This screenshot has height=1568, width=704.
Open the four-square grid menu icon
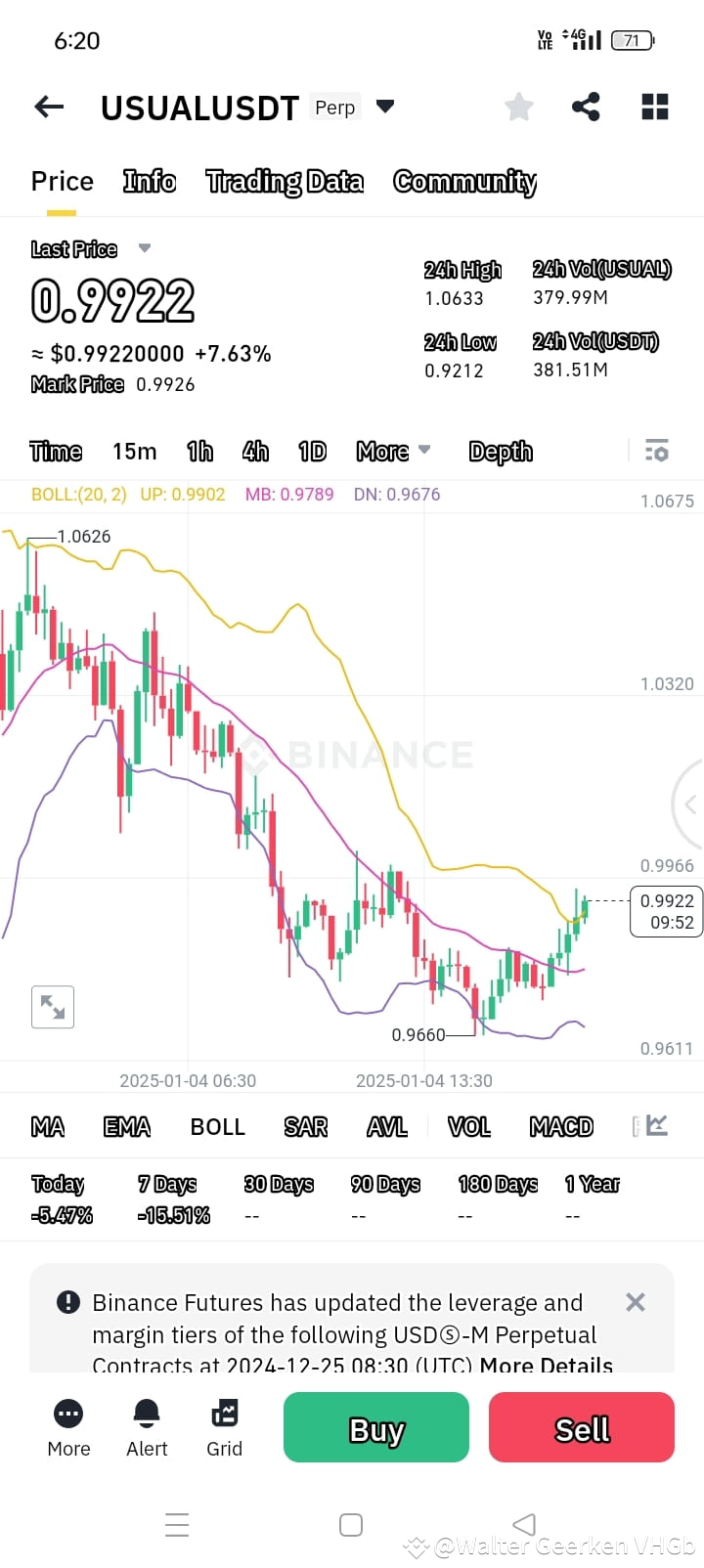click(654, 107)
